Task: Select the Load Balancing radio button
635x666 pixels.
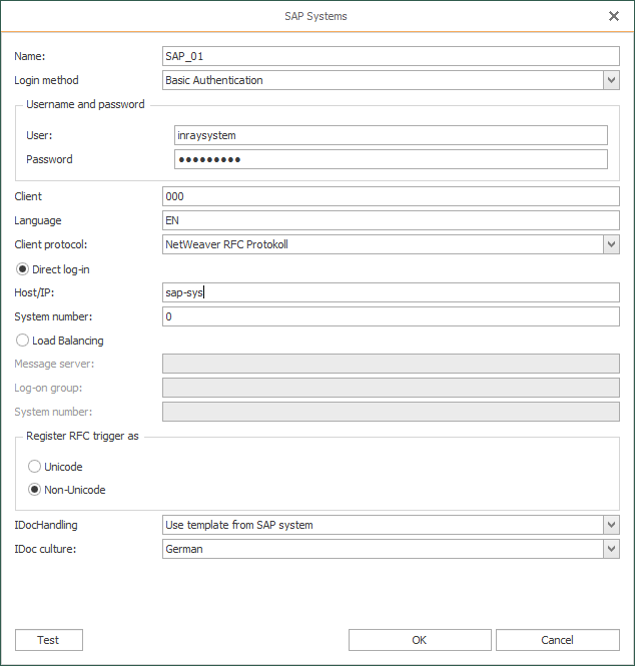Action: (23, 341)
